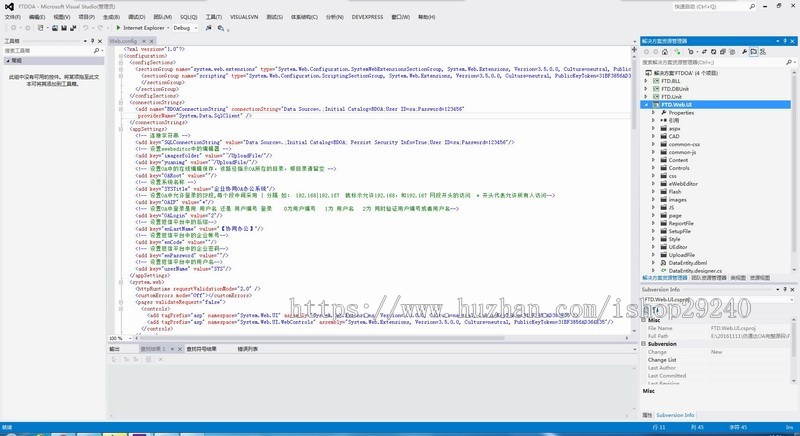The height and width of the screenshot is (436, 800).
Task: Toggle Preview Selected Items in Solution Explorer
Action: pyautogui.click(x=754, y=52)
